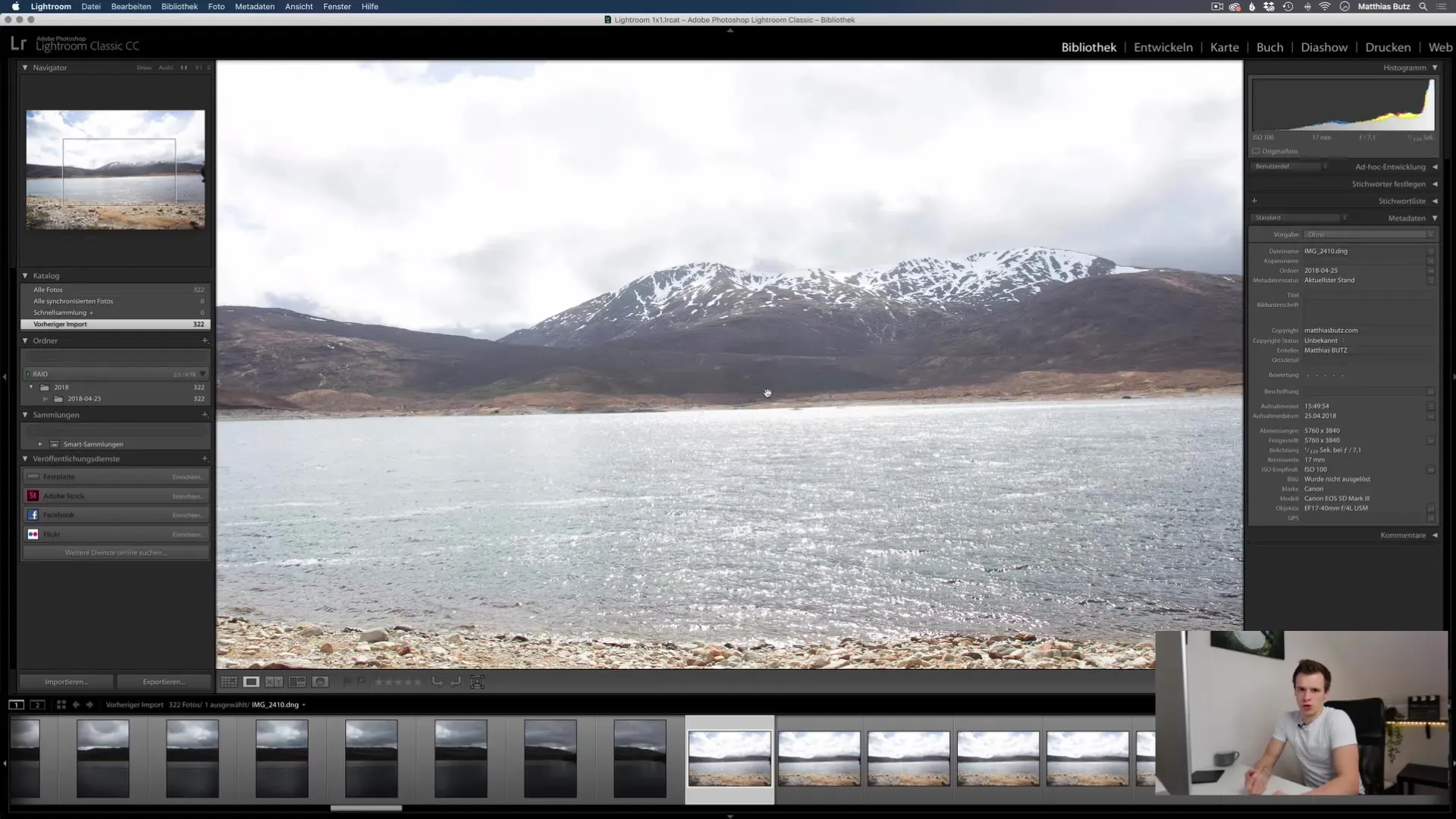
Task: Collapse the Katalog panel
Action: [x=25, y=276]
